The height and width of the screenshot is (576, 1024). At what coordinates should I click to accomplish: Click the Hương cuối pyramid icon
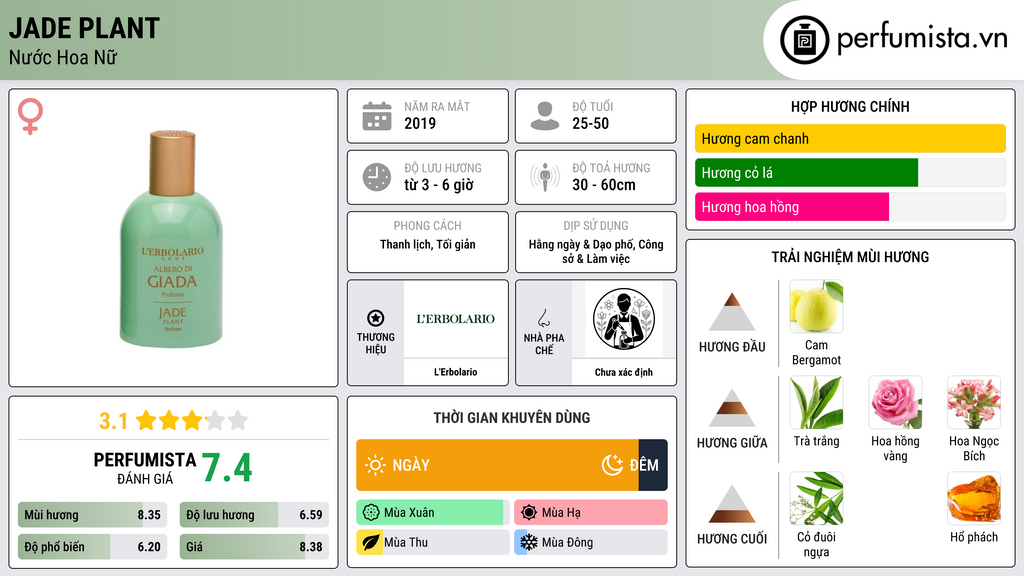732,504
